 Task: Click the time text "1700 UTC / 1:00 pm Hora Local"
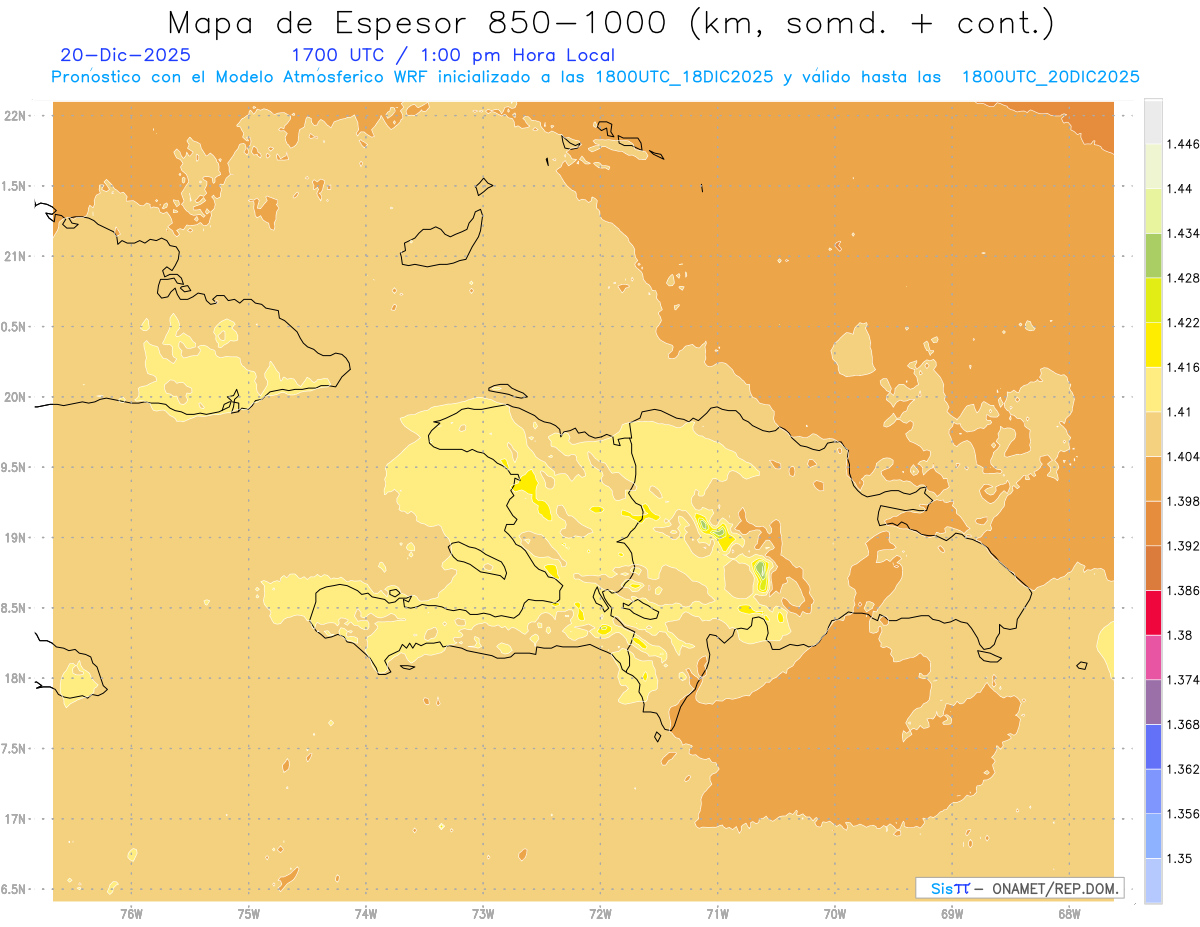(x=453, y=56)
